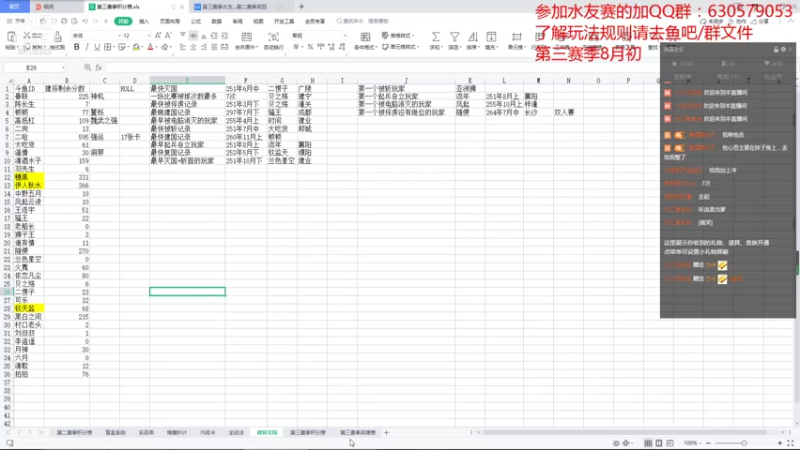Click the sort A-Z icon
Image resolution: width=800 pixels, height=450 pixels.
click(x=472, y=37)
